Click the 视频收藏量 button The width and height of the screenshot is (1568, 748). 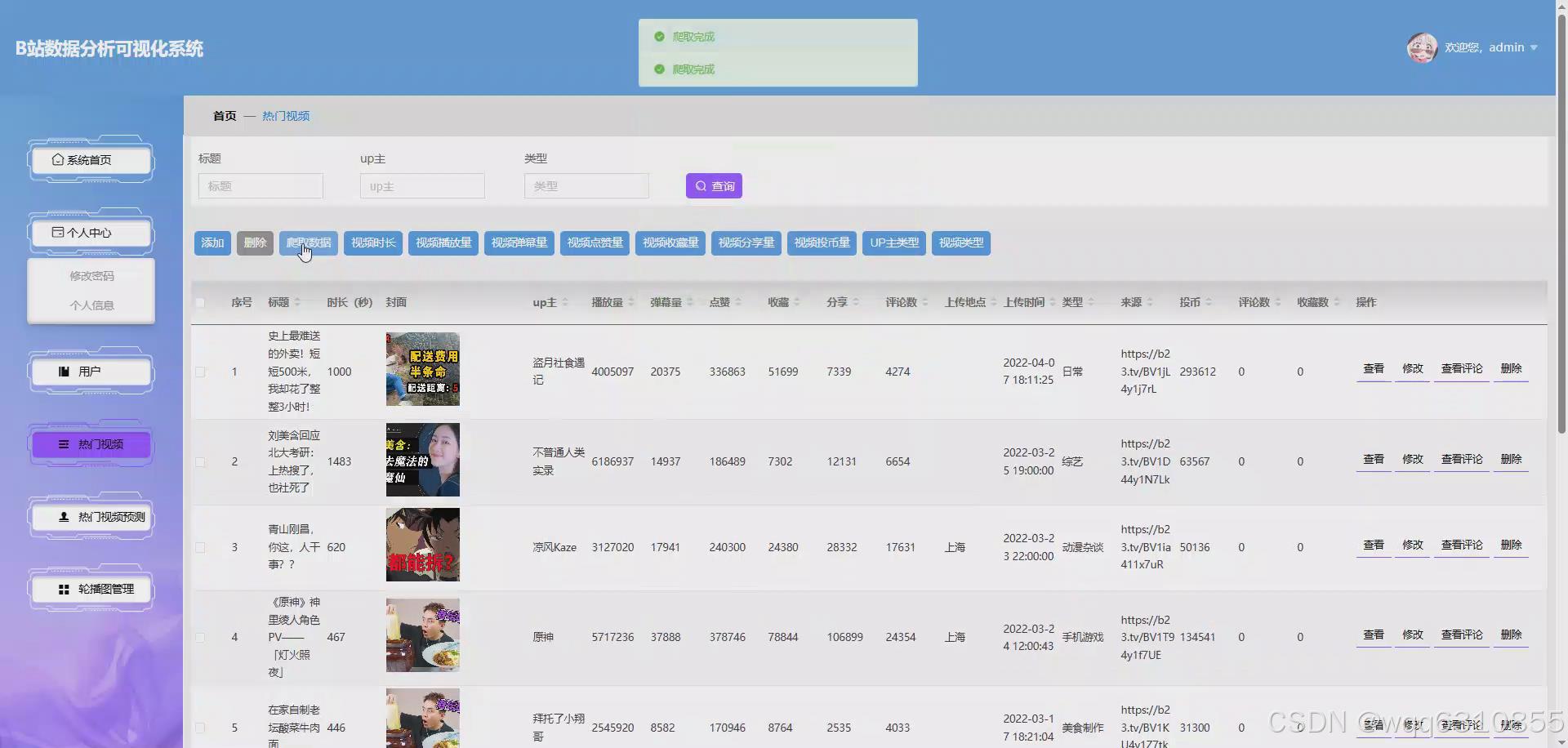[x=670, y=243]
